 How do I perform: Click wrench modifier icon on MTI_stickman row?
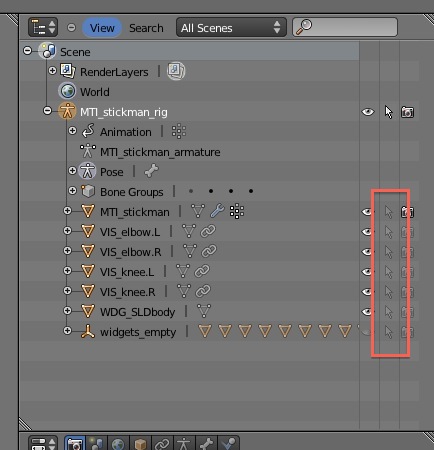click(217, 211)
